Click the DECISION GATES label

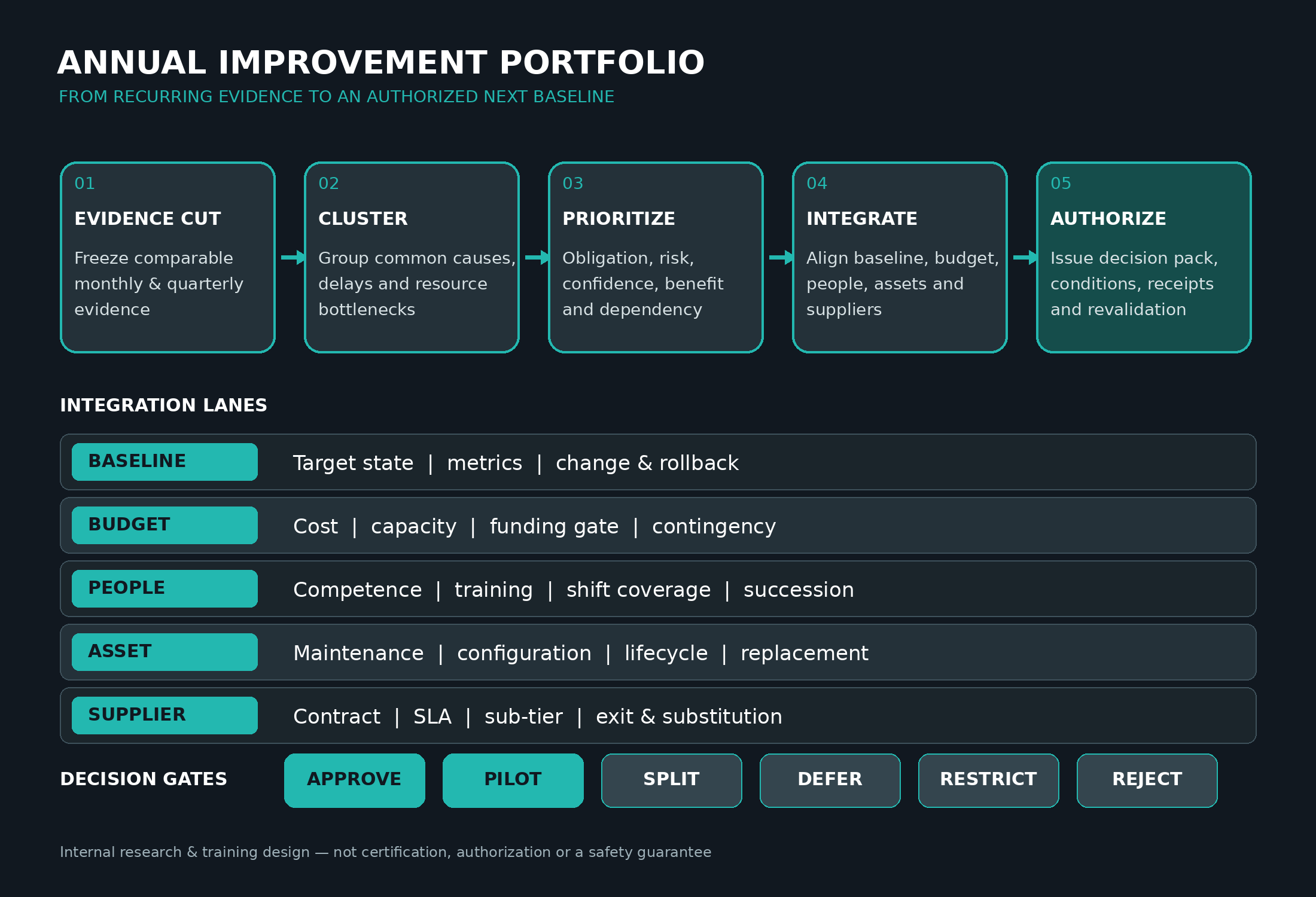pos(144,779)
